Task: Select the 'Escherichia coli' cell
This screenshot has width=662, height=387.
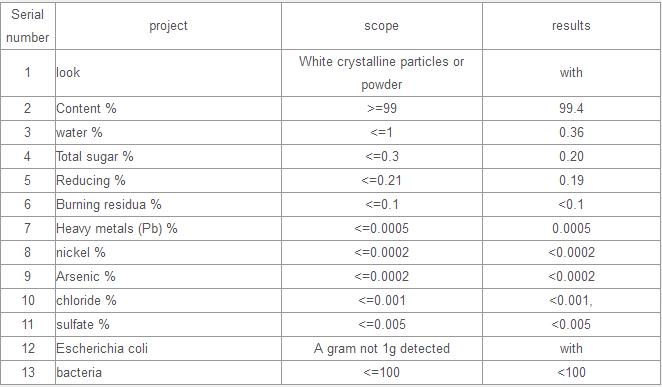Action: (x=168, y=349)
